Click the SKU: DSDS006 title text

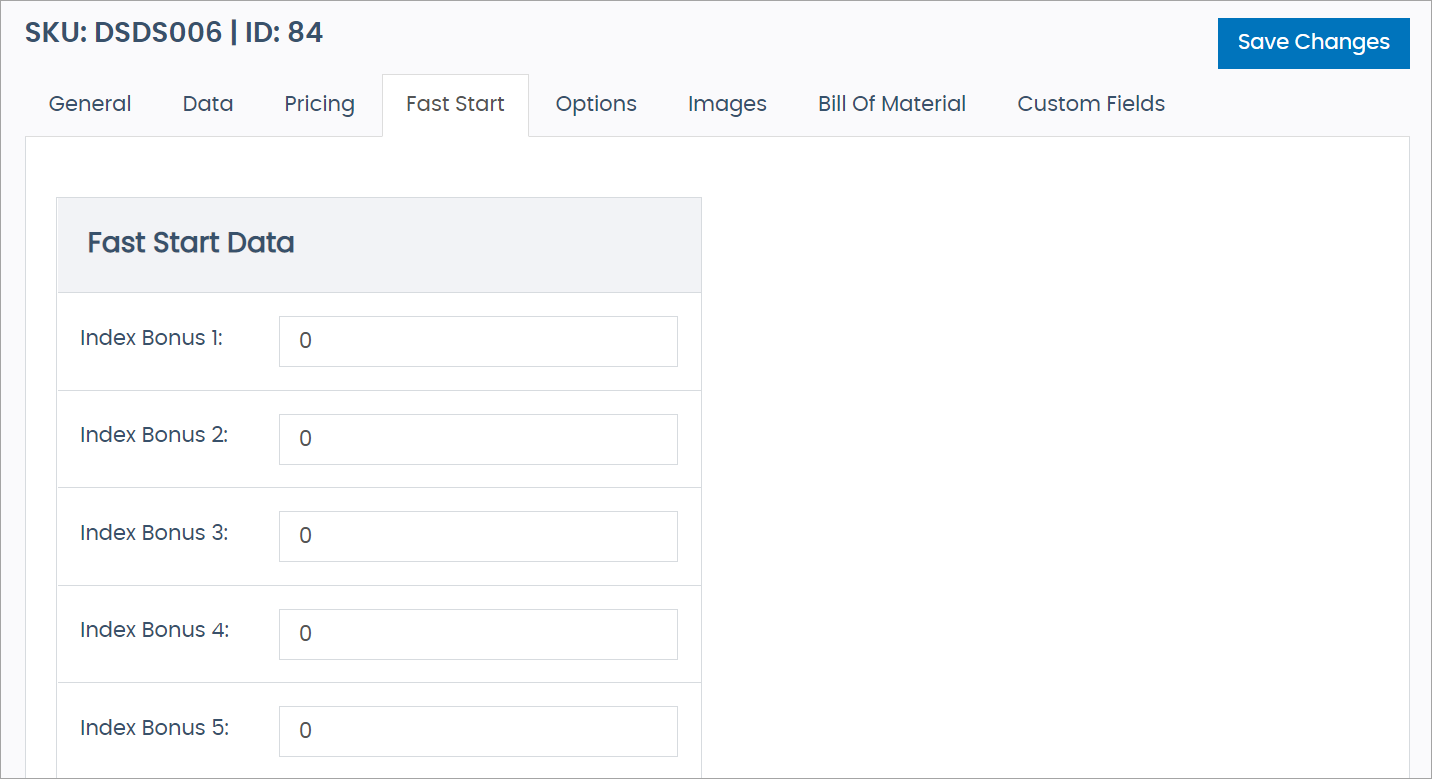coord(123,33)
